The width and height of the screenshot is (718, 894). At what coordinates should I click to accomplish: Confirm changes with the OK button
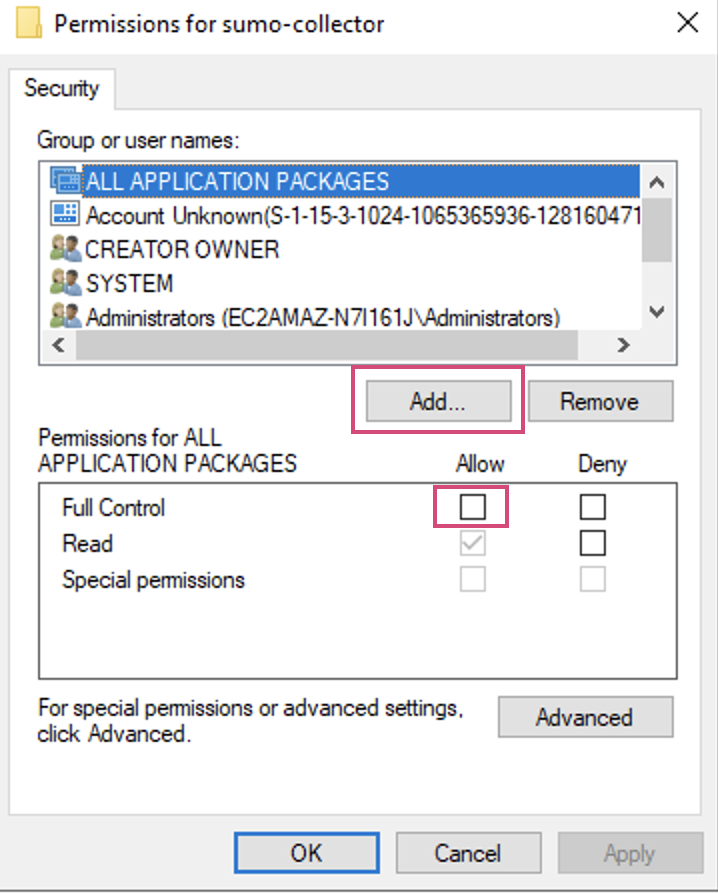[x=306, y=853]
